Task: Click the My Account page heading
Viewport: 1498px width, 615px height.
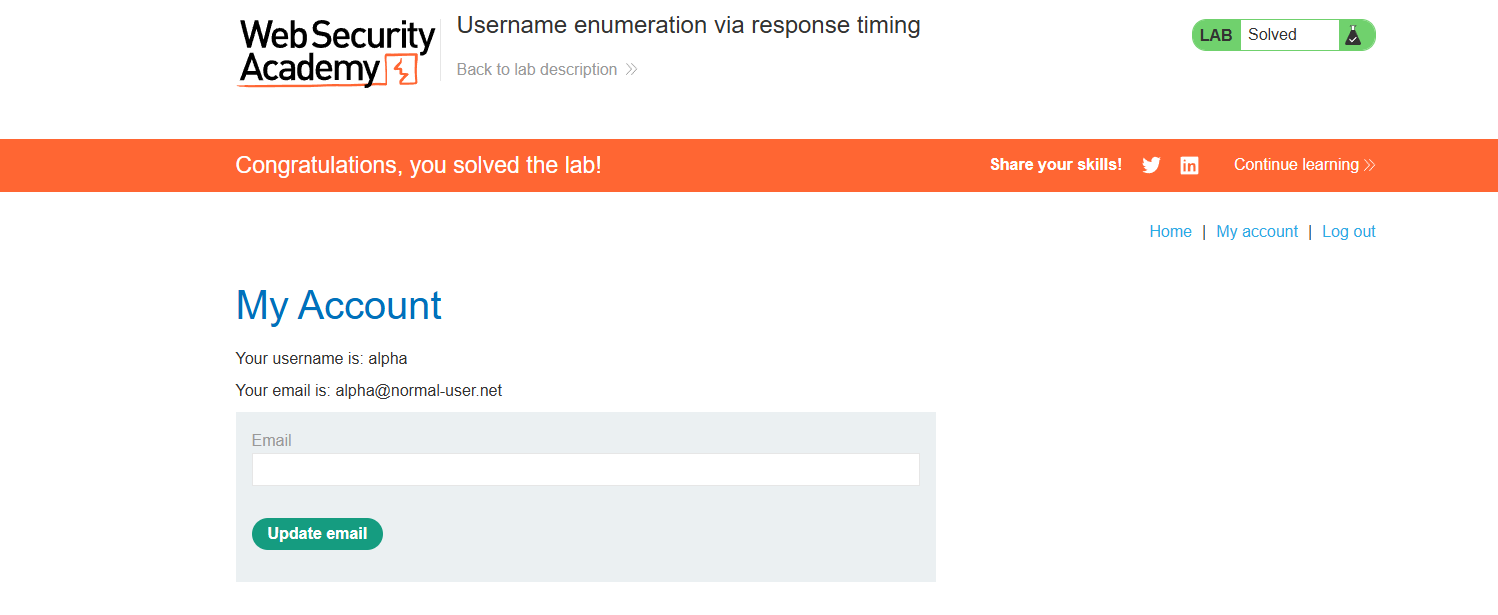Action: [338, 306]
